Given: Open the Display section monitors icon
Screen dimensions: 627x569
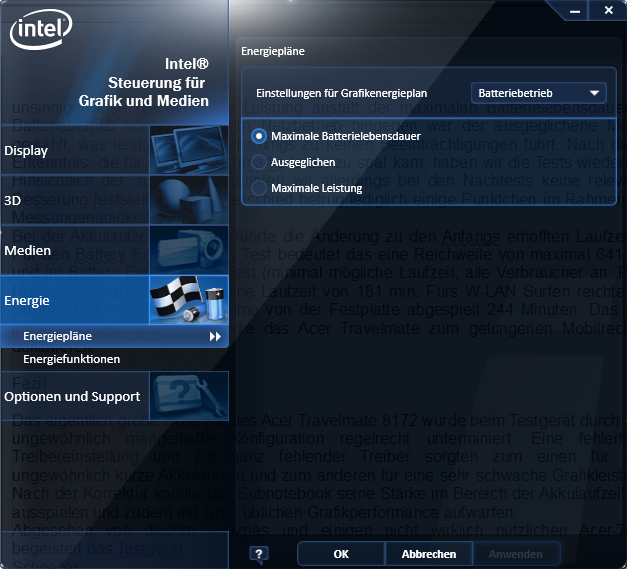Looking at the screenshot, I should click(x=189, y=150).
